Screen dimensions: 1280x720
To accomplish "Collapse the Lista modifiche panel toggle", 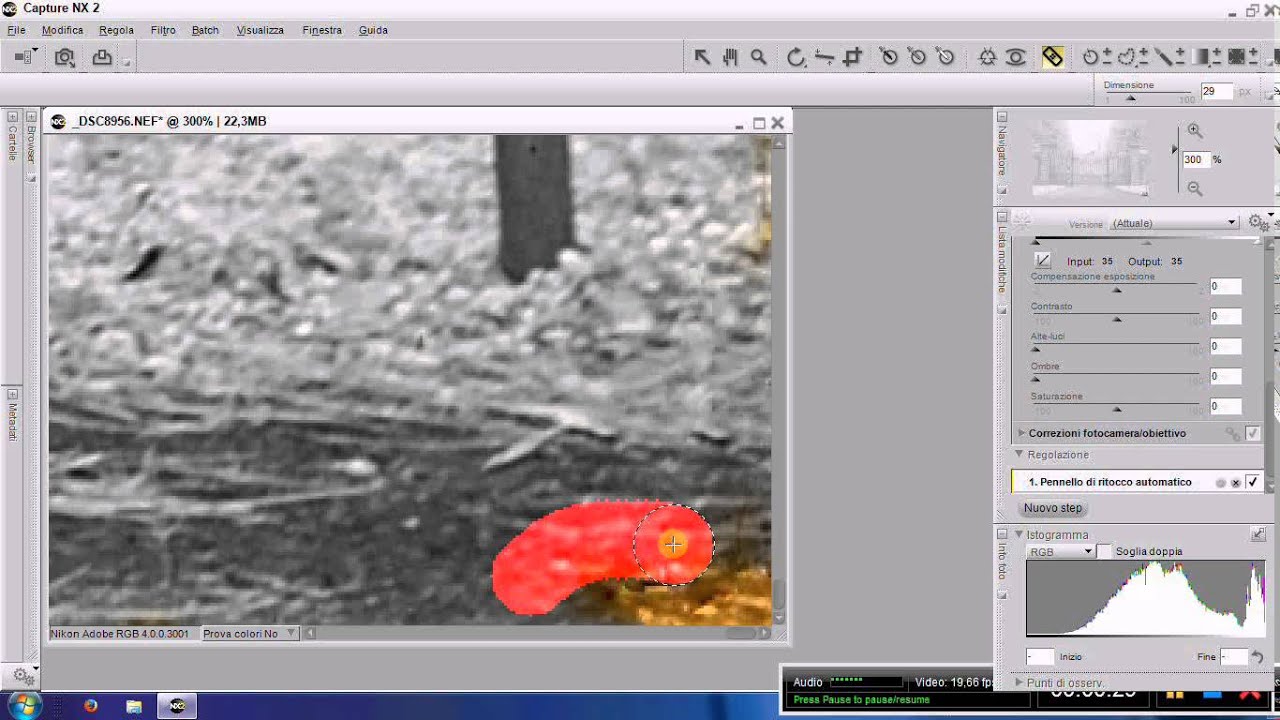I will (x=1002, y=217).
